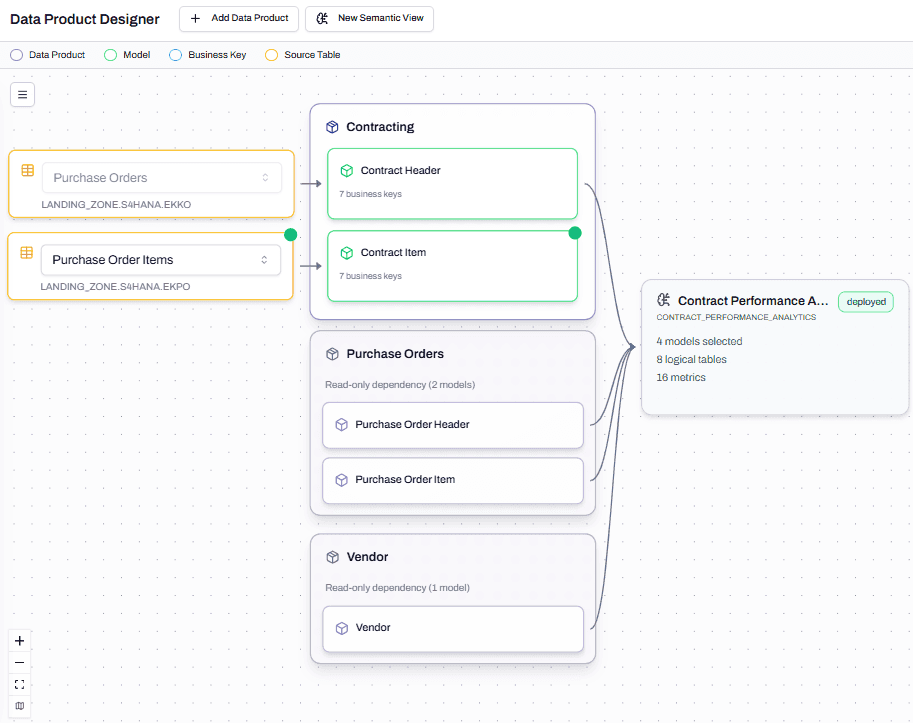Click the Model legend green circle
The height and width of the screenshot is (723, 913).
(x=110, y=55)
